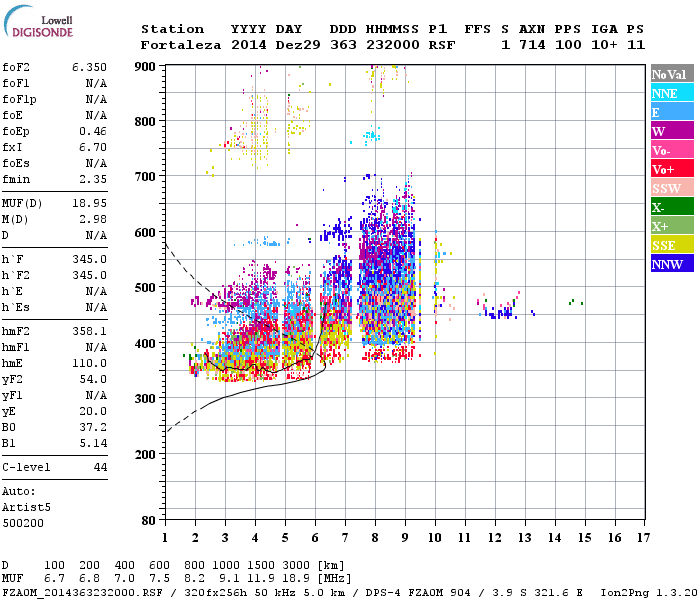Click the DPS-4 FZAOM 904 footer text
700x600 pixels.
click(x=418, y=593)
